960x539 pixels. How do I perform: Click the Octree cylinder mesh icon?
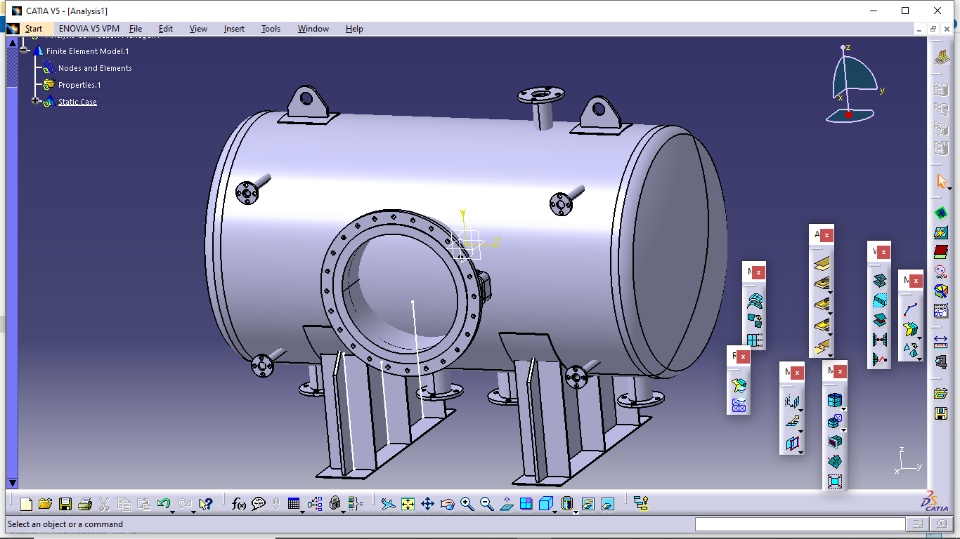834,400
